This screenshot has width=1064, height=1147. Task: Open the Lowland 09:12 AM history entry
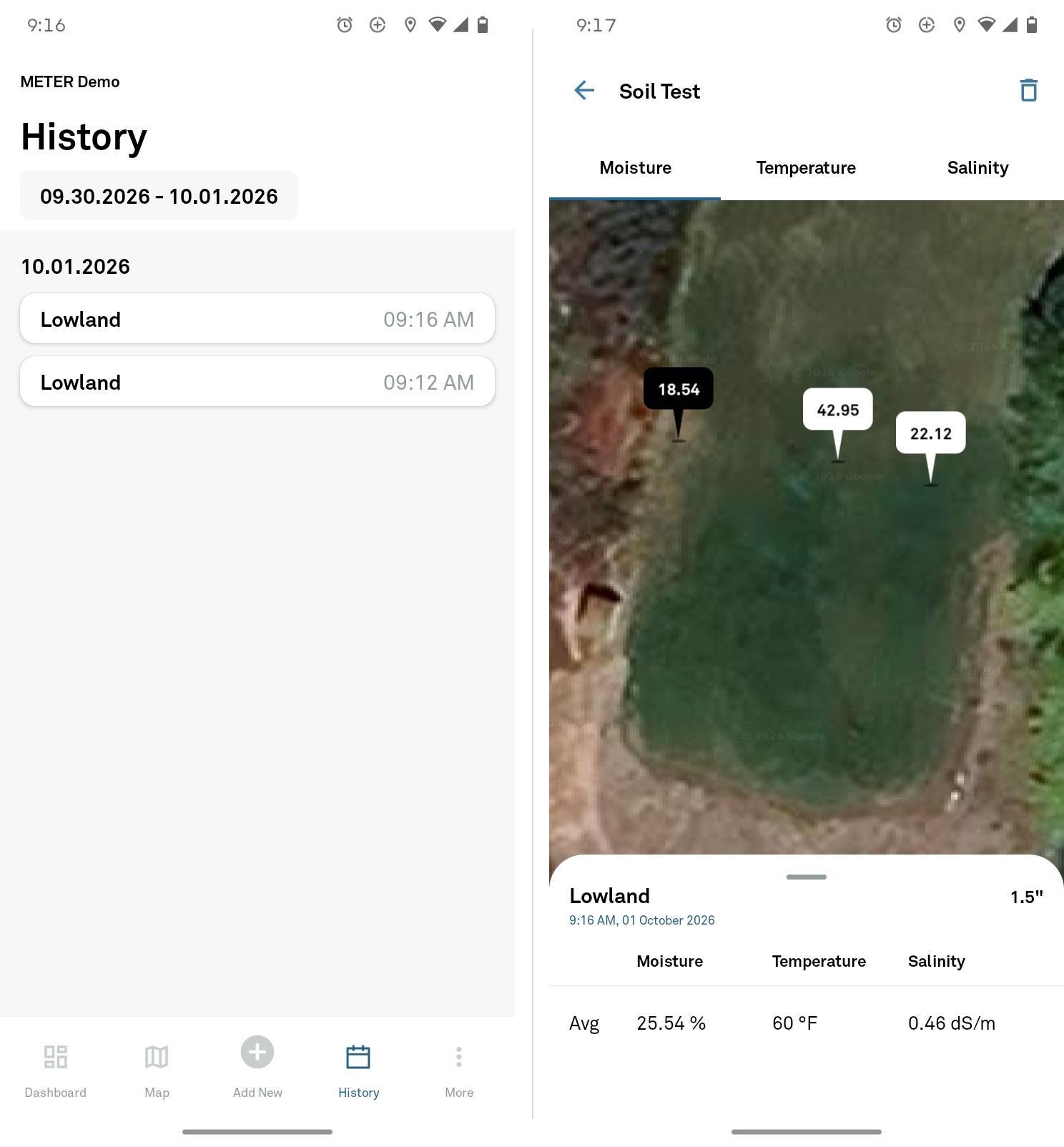257,382
